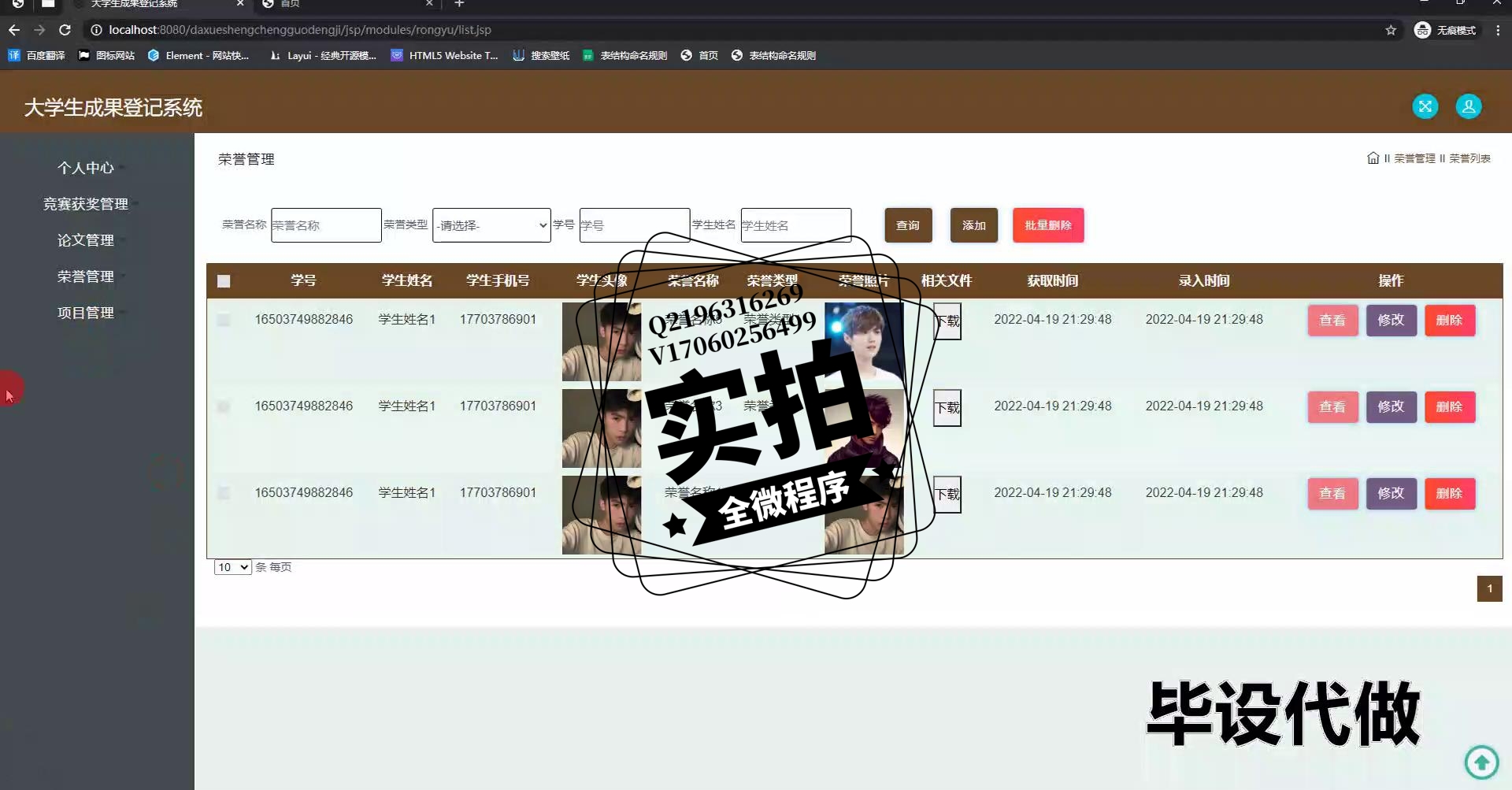The width and height of the screenshot is (1512, 790).
Task: Click the 获取时间 column header
Action: [x=1052, y=280]
